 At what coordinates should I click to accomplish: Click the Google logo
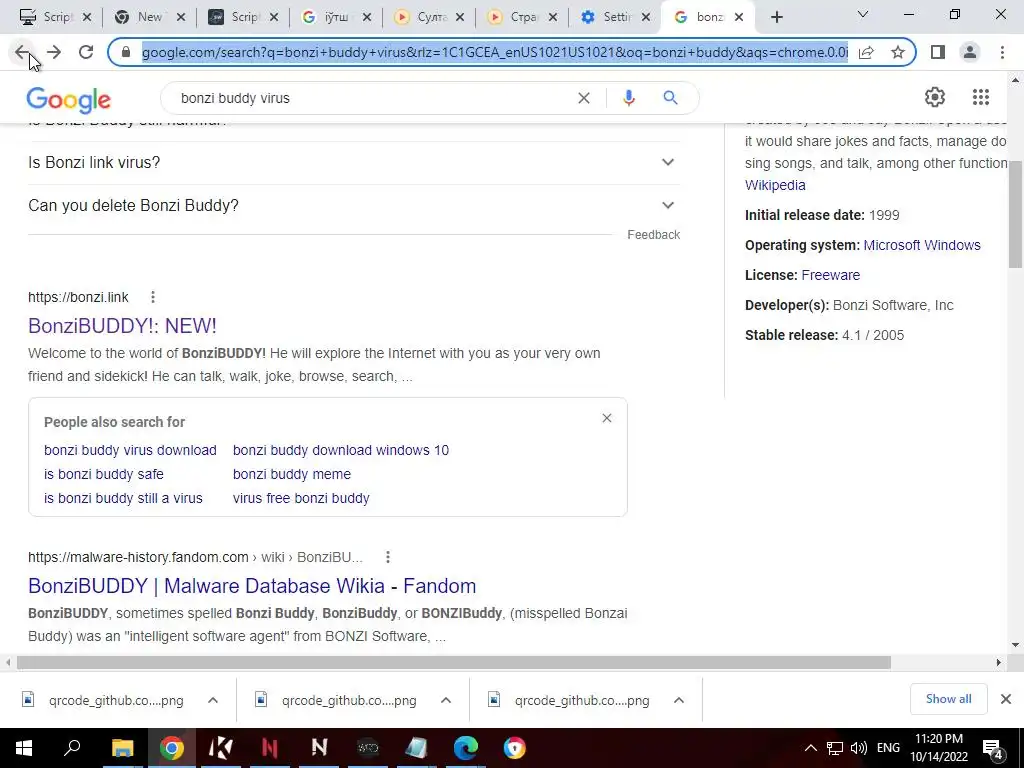click(x=69, y=100)
